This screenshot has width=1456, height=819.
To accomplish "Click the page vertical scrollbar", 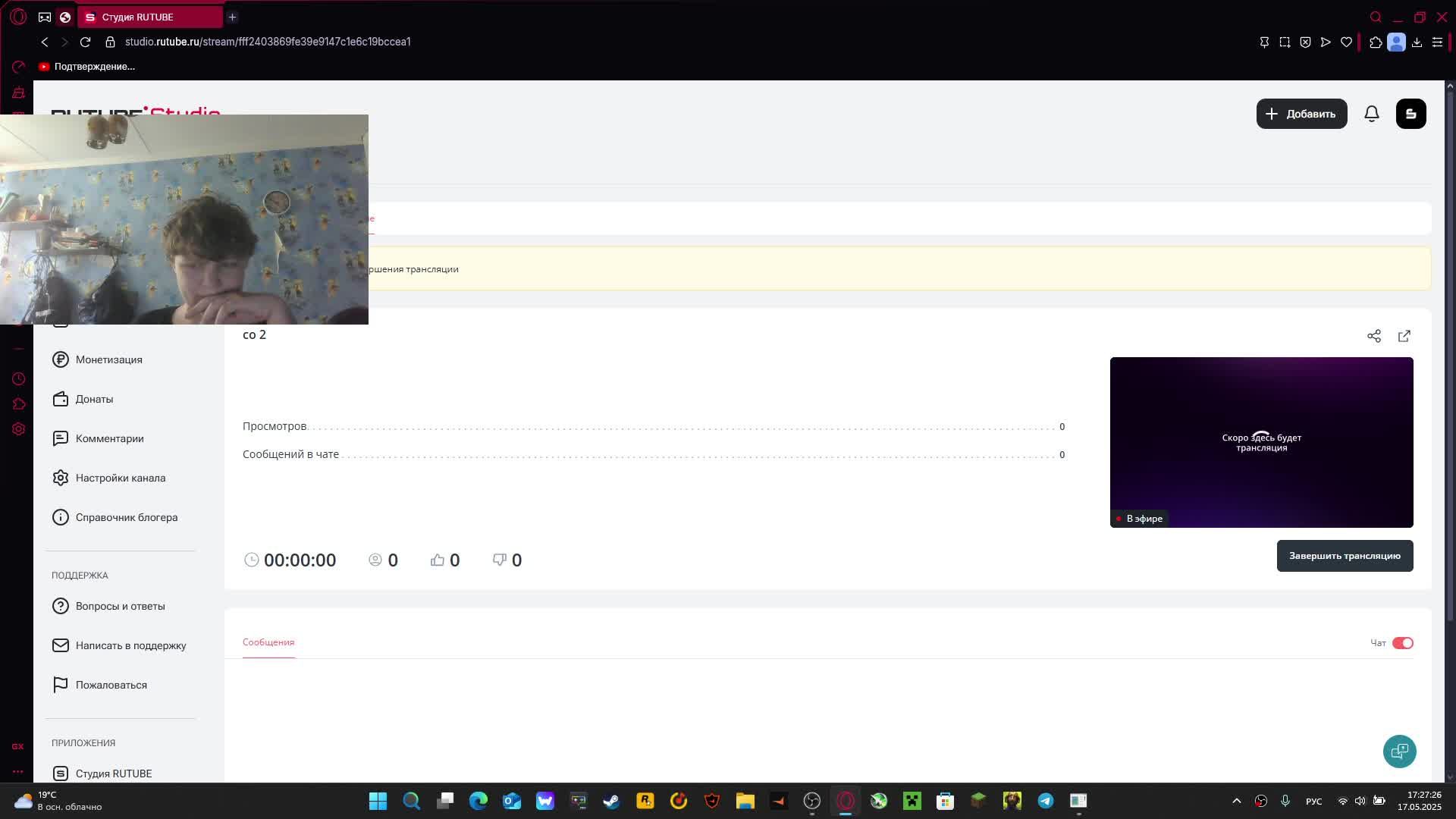I will click(x=1450, y=356).
